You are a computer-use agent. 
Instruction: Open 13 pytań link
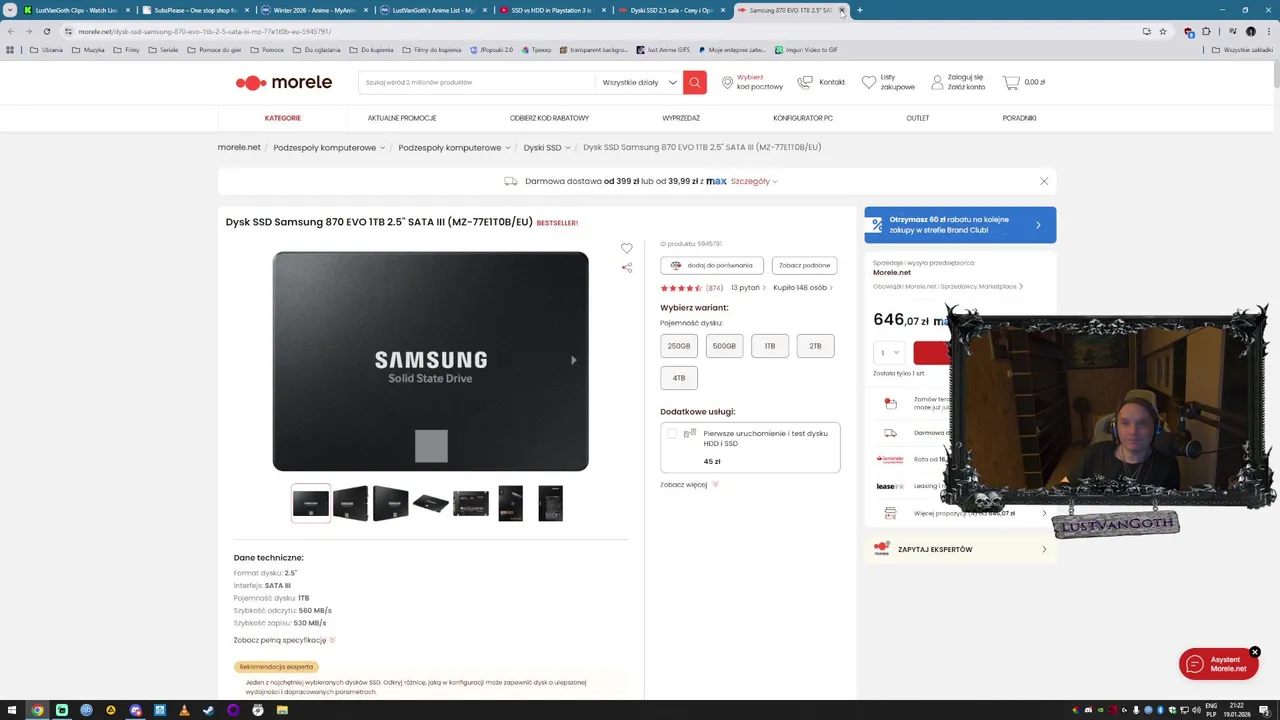(748, 288)
